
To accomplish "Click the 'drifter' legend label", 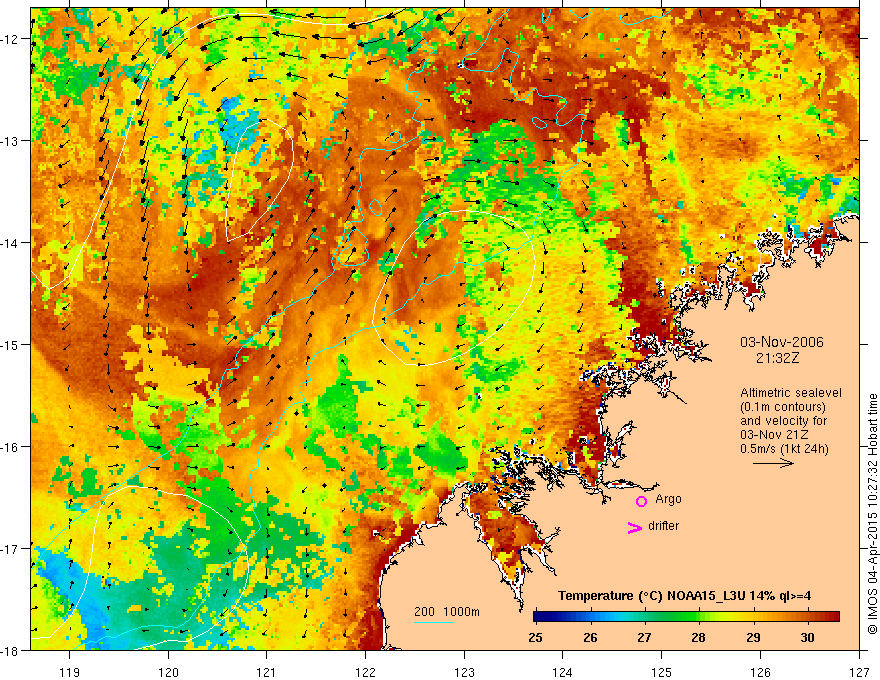I will (x=663, y=526).
